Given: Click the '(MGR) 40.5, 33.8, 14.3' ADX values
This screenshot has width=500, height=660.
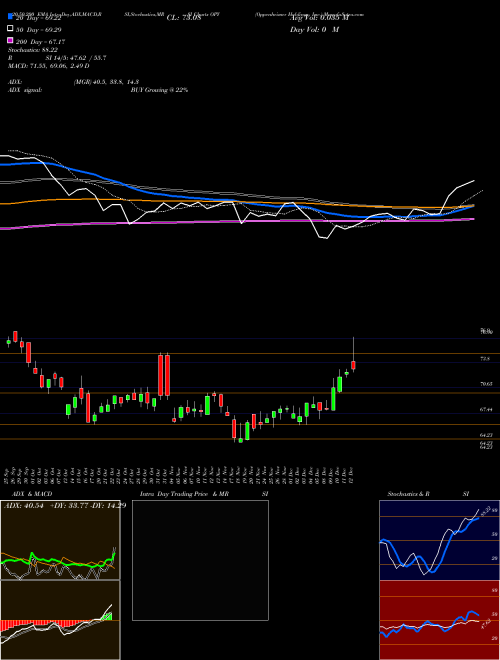Looking at the screenshot, I should tap(106, 82).
